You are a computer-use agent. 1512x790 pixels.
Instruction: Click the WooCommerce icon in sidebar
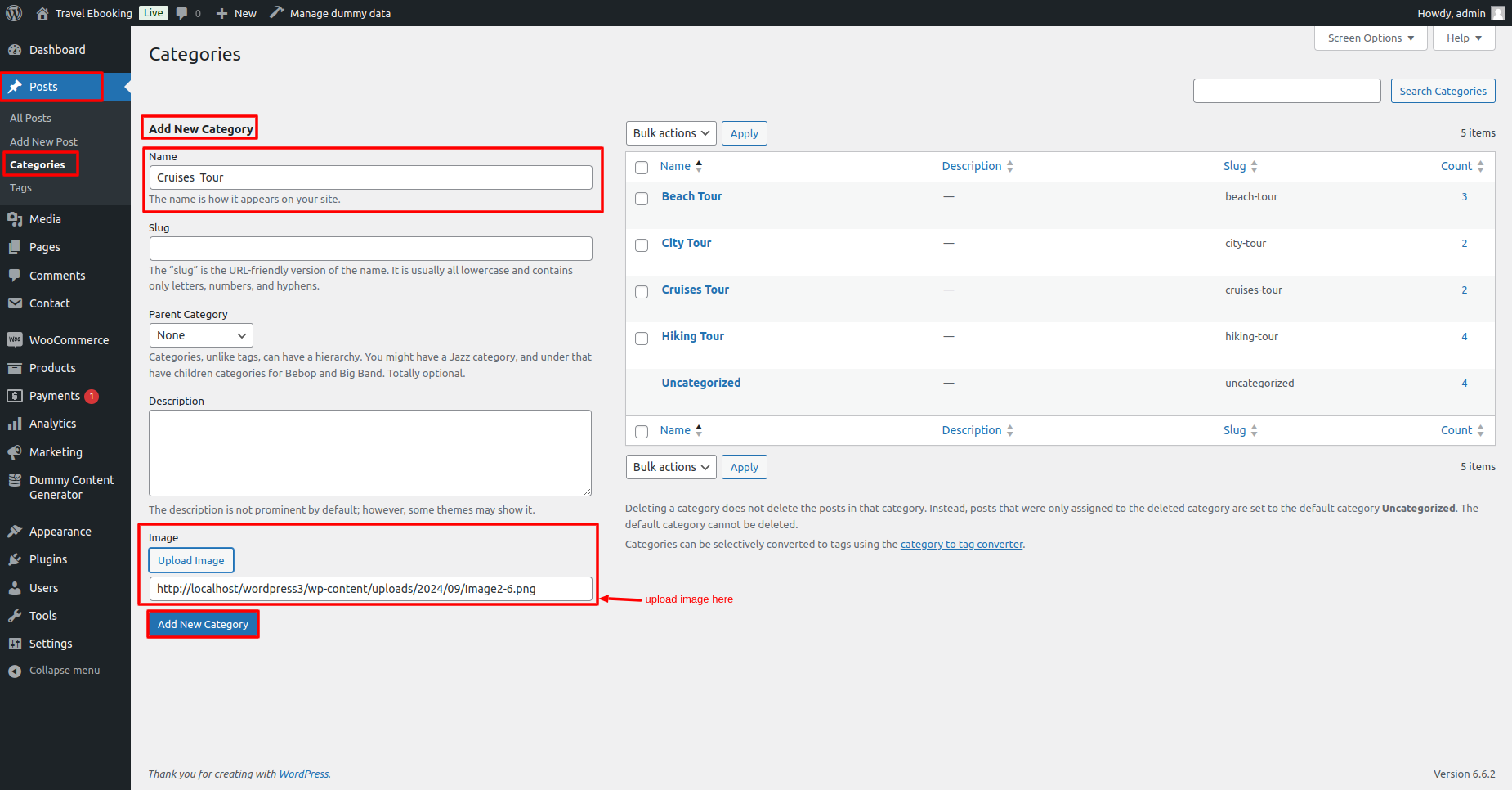tap(15, 340)
